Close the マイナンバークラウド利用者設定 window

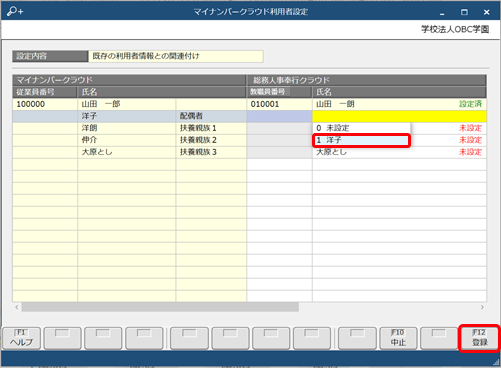coord(486,12)
